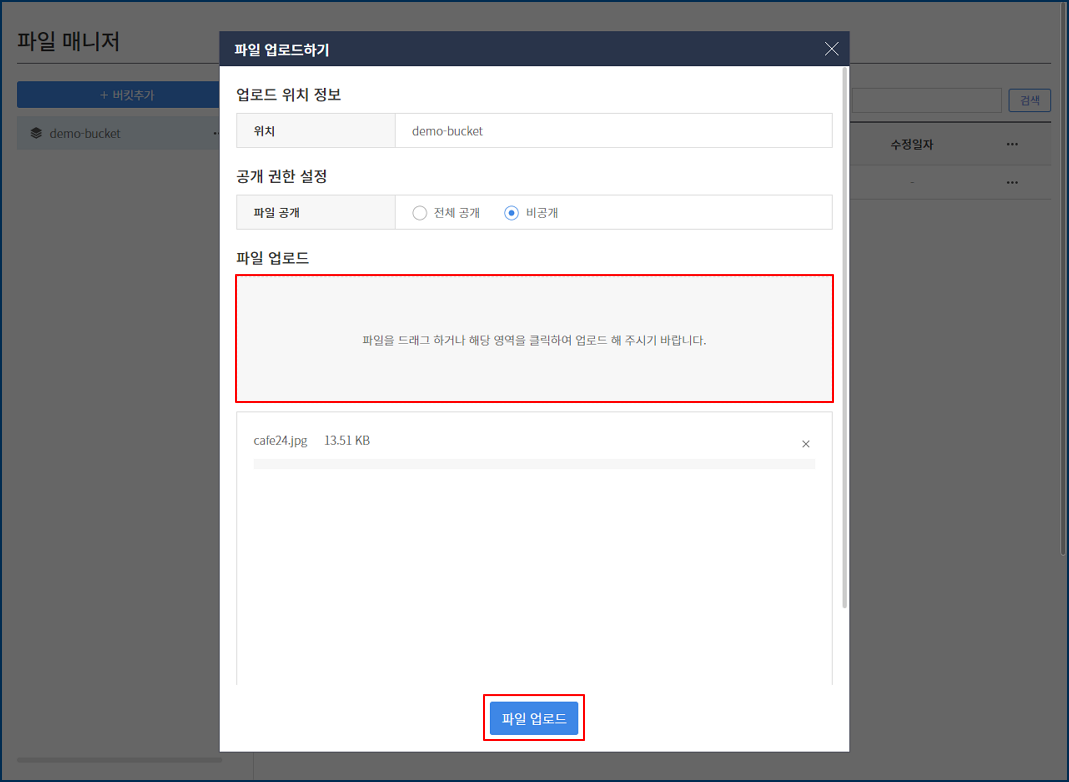Click the + 버킷추가 button
The width and height of the screenshot is (1069, 782).
[x=118, y=95]
